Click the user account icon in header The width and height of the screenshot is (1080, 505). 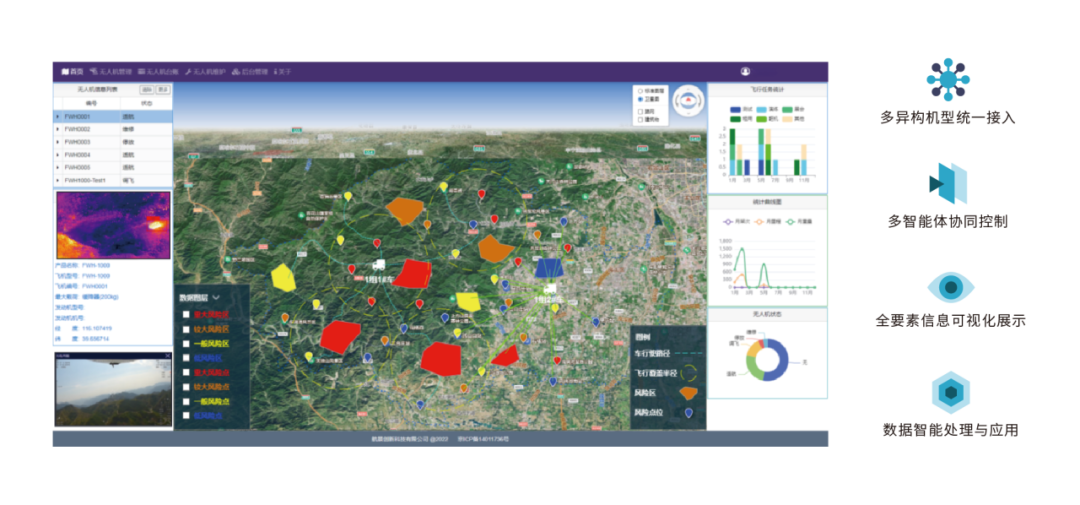click(745, 72)
